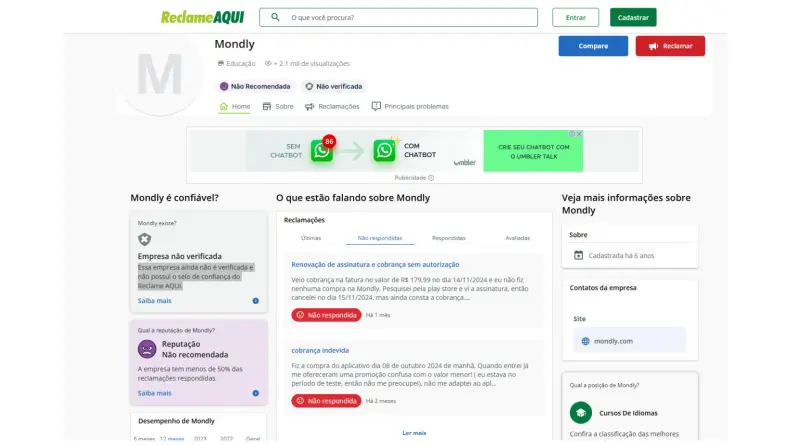
Task: Open the mondly.com site link
Action: 629,341
